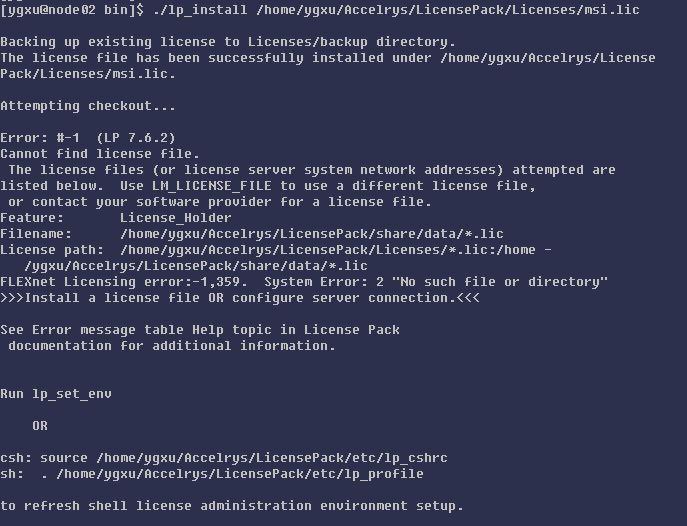
Task: Click the 'Cannot find license file.' message
Action: click(100, 154)
